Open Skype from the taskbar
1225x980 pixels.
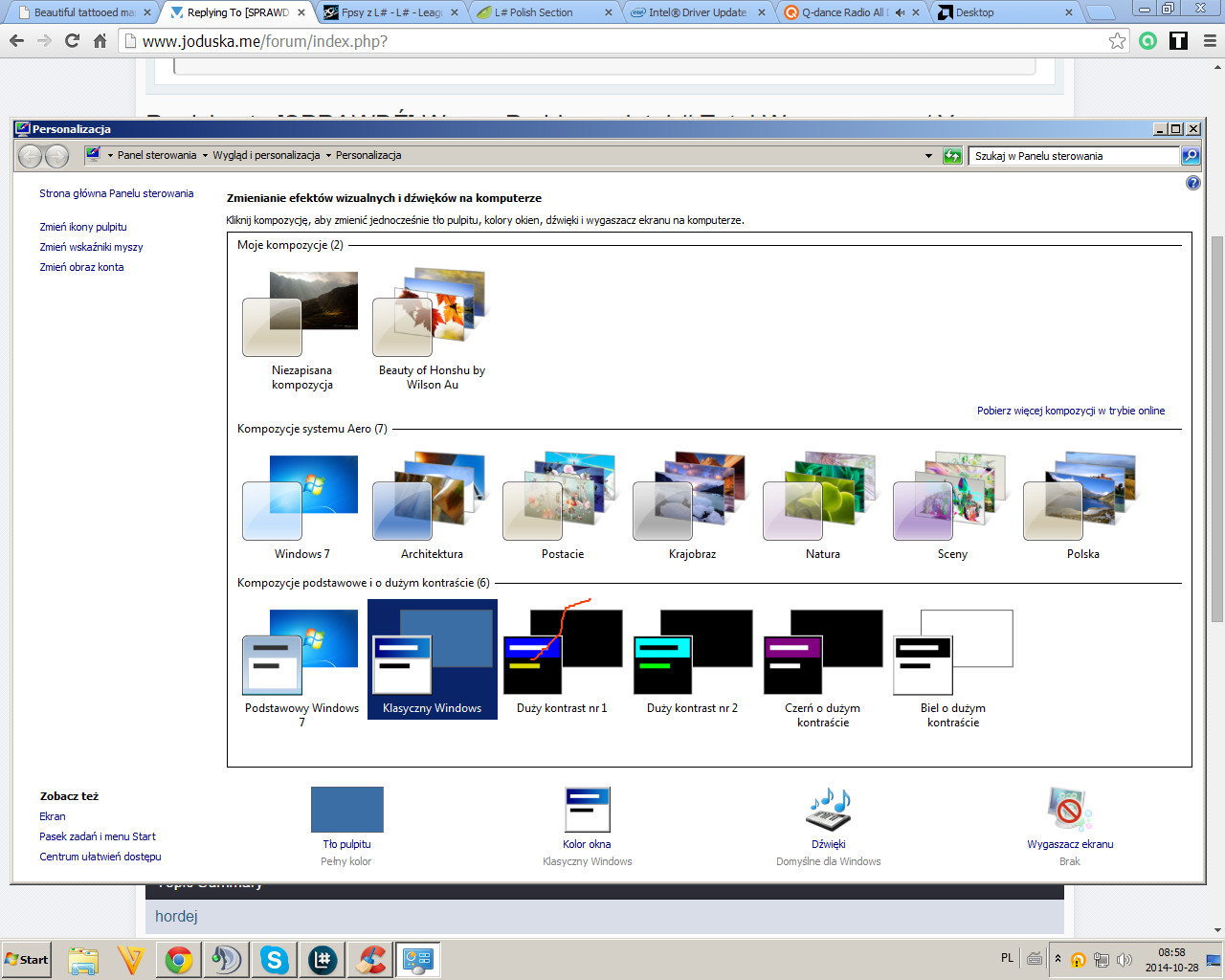click(x=275, y=960)
